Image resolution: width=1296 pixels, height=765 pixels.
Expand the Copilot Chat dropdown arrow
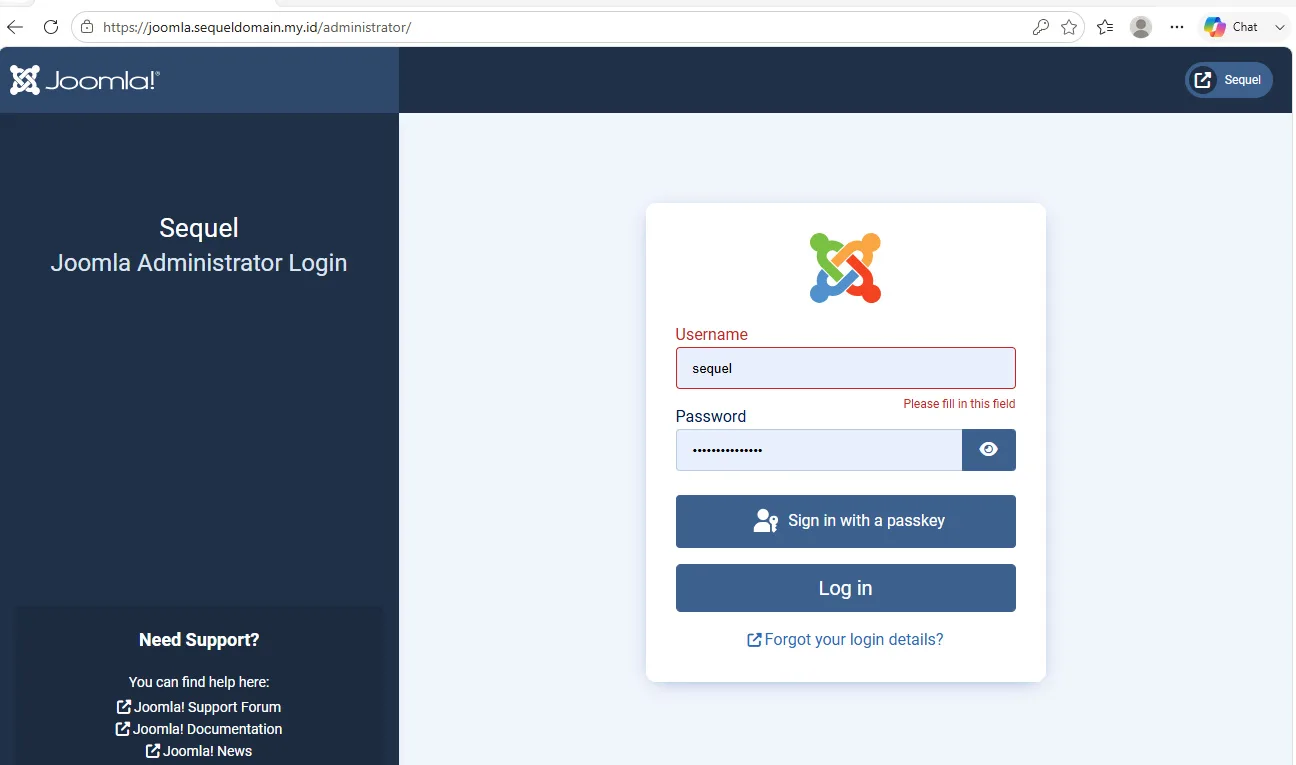point(1280,28)
